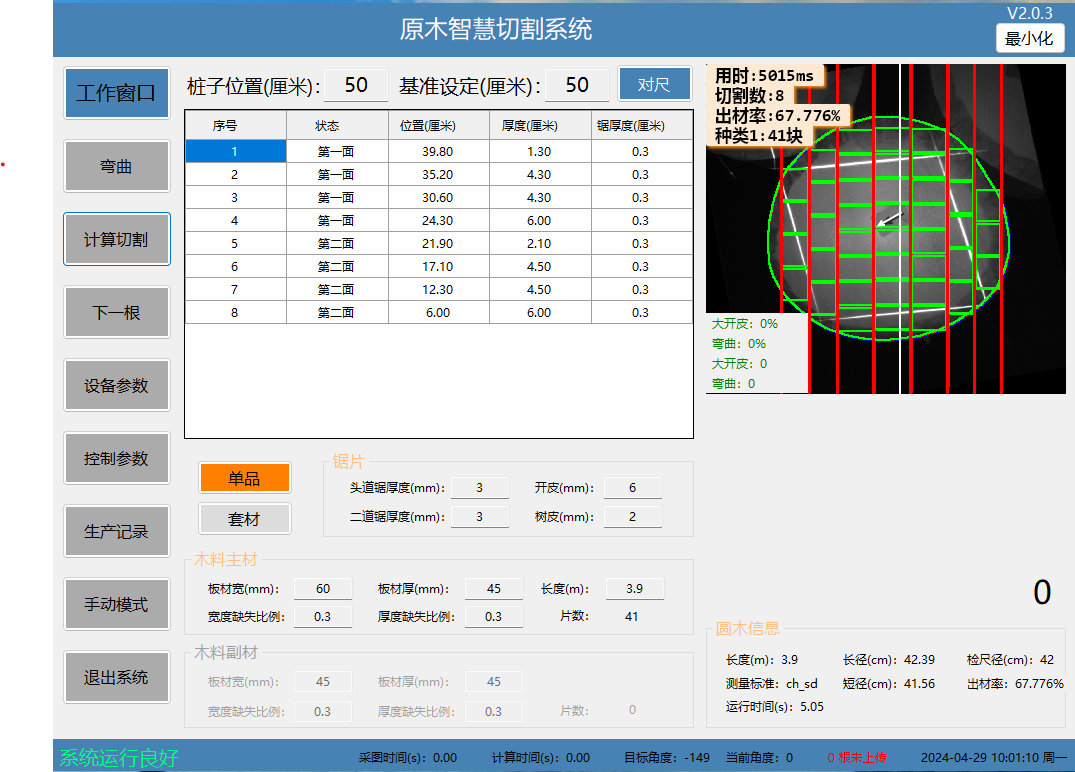This screenshot has height=772, width=1075.
Task: View 生产记录 records
Action: coord(116,532)
